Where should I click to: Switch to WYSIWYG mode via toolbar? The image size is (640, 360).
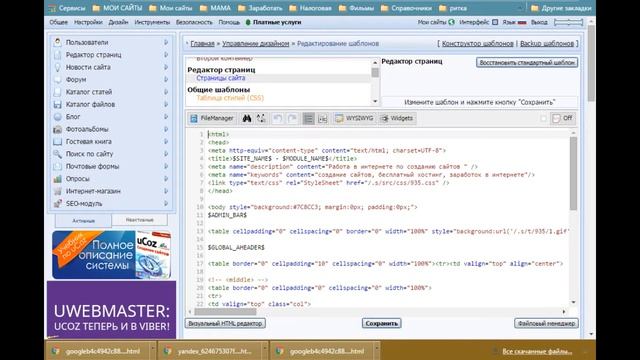354,118
